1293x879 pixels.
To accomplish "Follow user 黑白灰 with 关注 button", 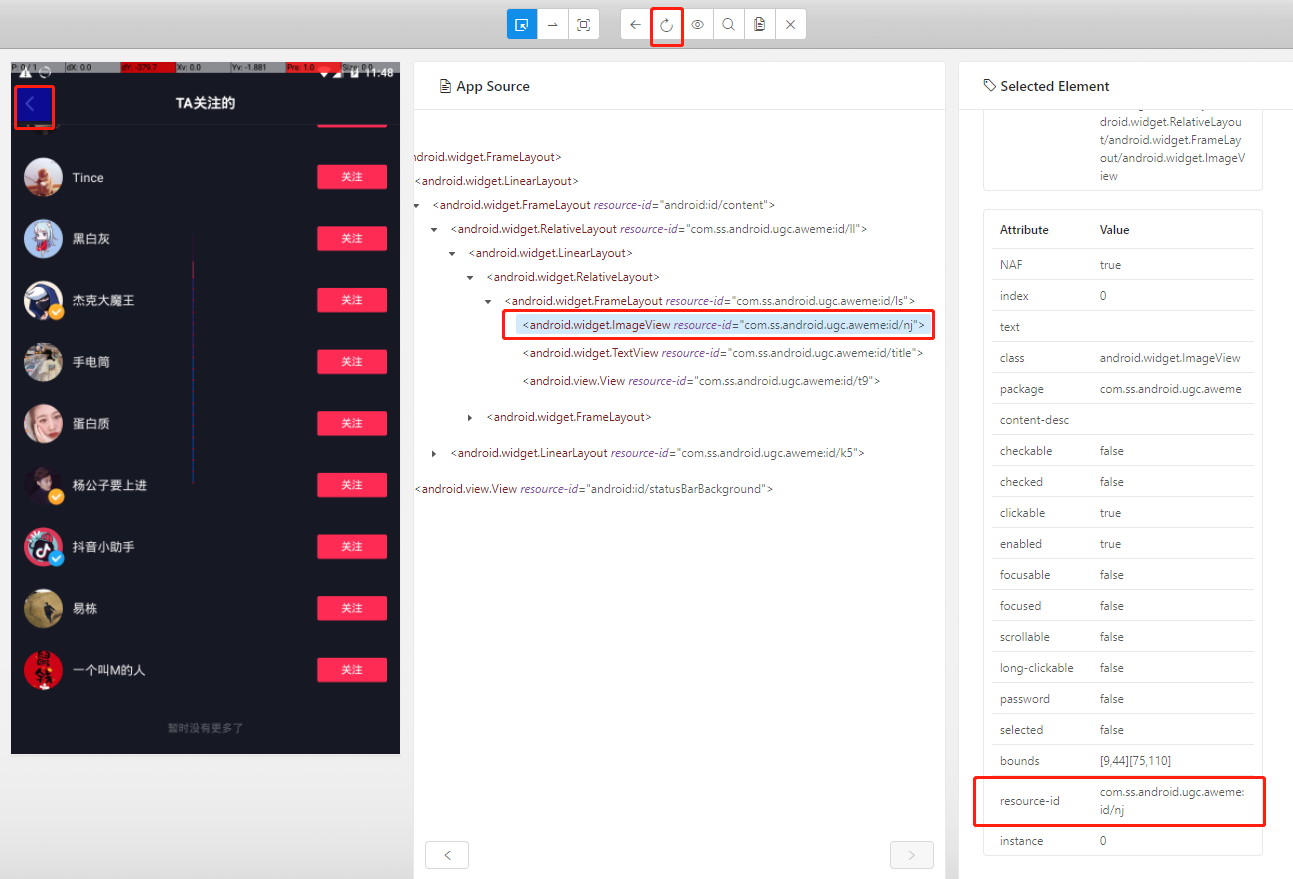I will click(x=352, y=239).
